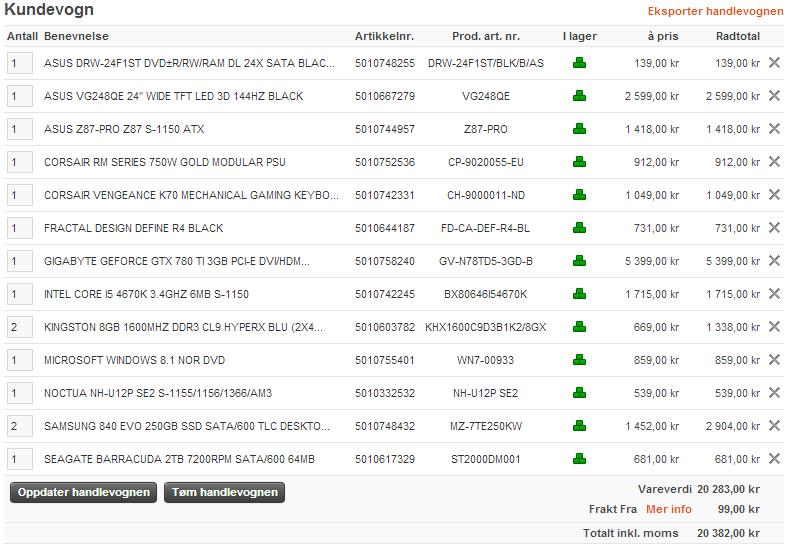Click Tøm handlevognen button
796x546 pixels.
tap(224, 492)
